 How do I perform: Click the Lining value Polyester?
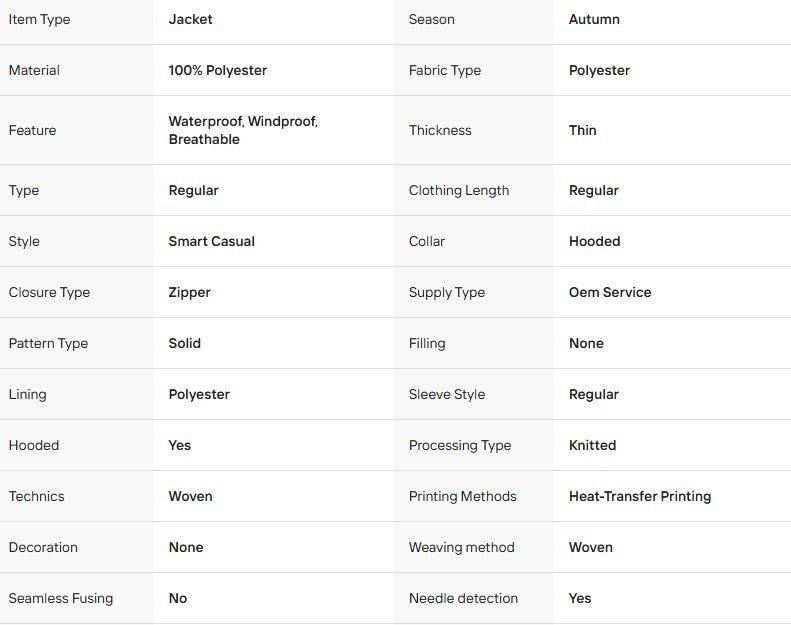tap(199, 394)
